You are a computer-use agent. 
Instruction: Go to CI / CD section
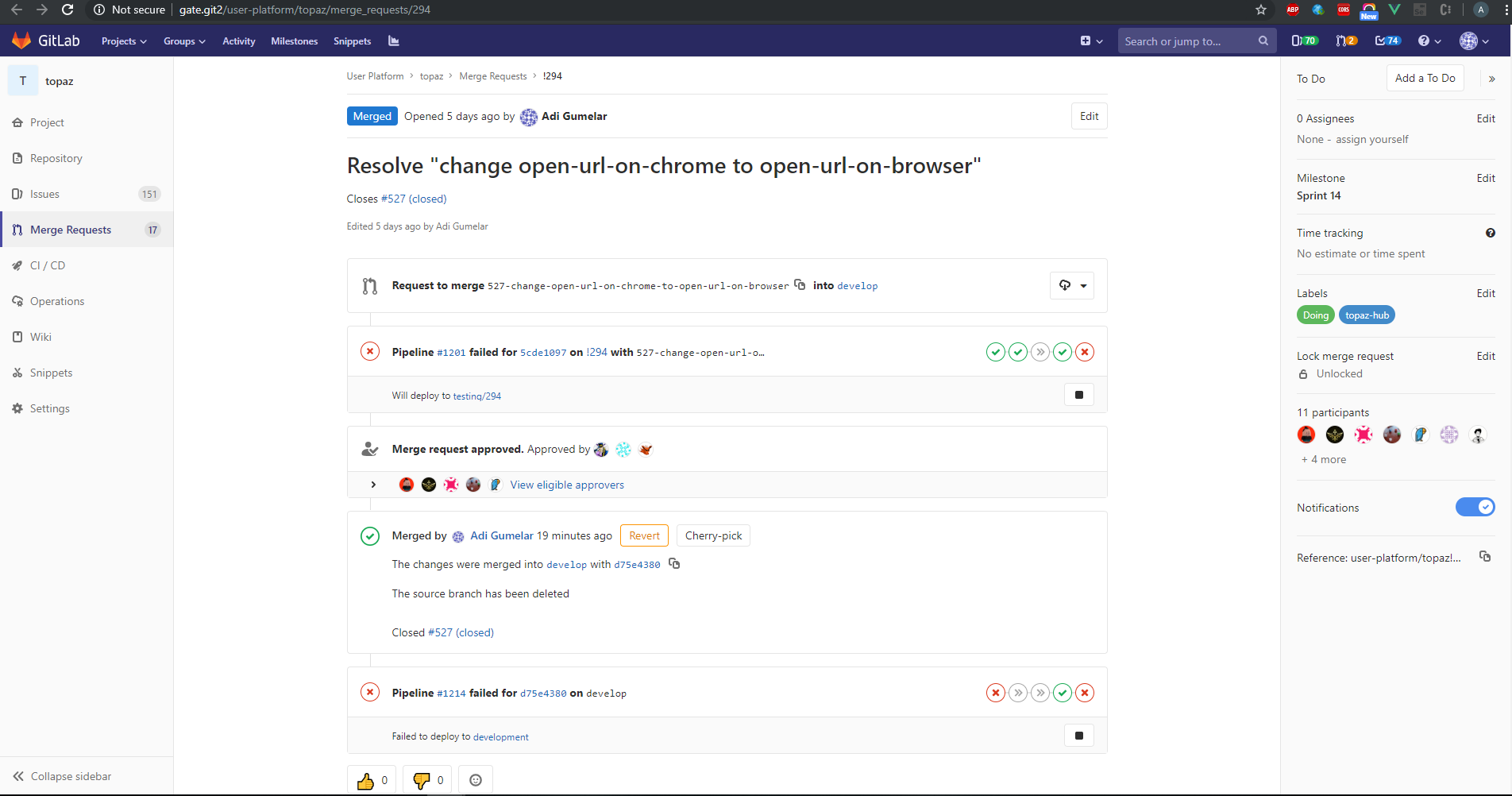[x=48, y=265]
